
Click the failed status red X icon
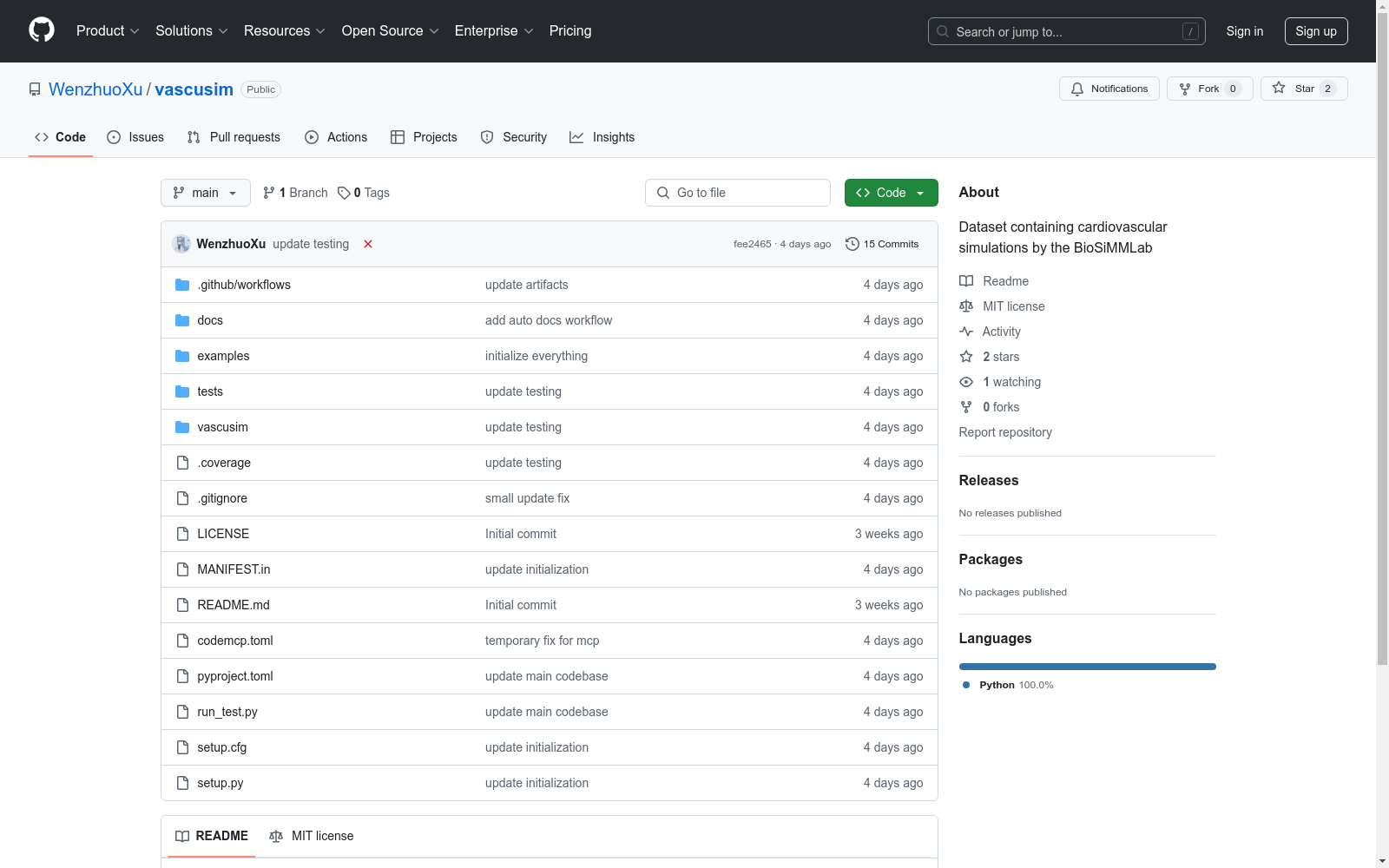coord(368,244)
